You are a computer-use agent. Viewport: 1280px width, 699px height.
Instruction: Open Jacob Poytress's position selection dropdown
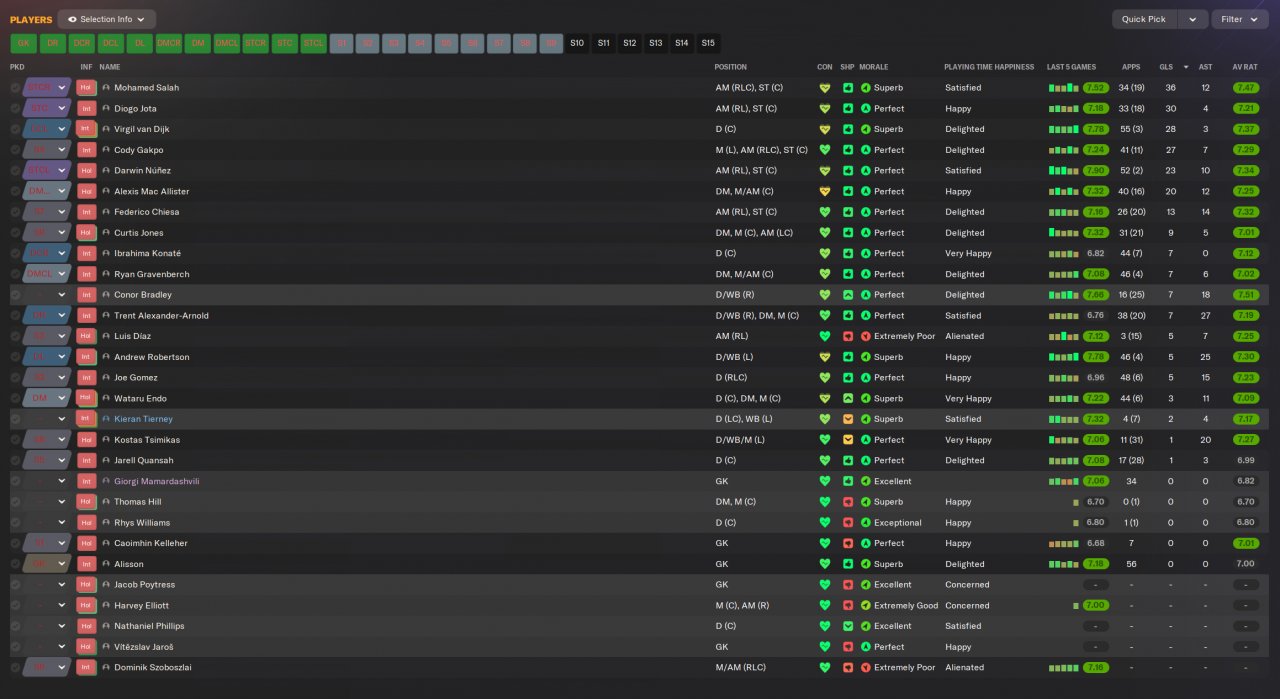48,585
